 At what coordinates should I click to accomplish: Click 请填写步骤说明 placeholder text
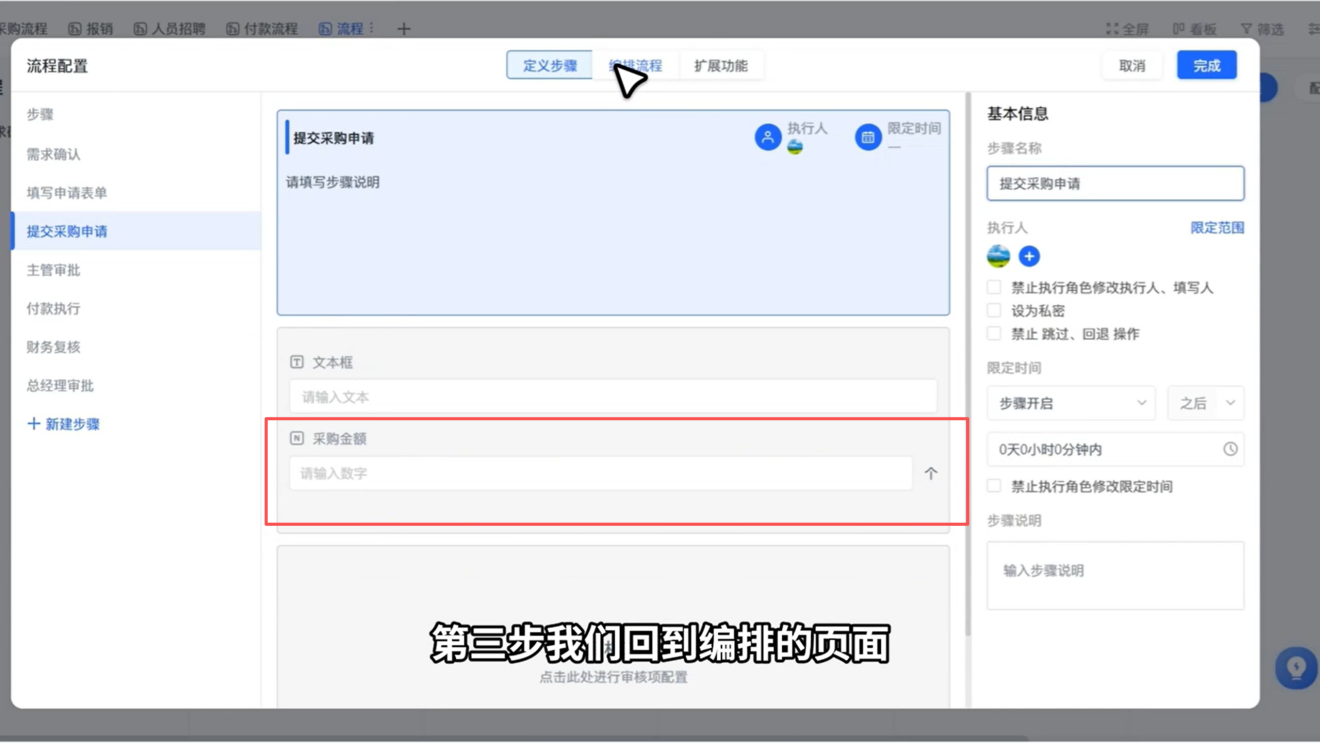tap(333, 182)
